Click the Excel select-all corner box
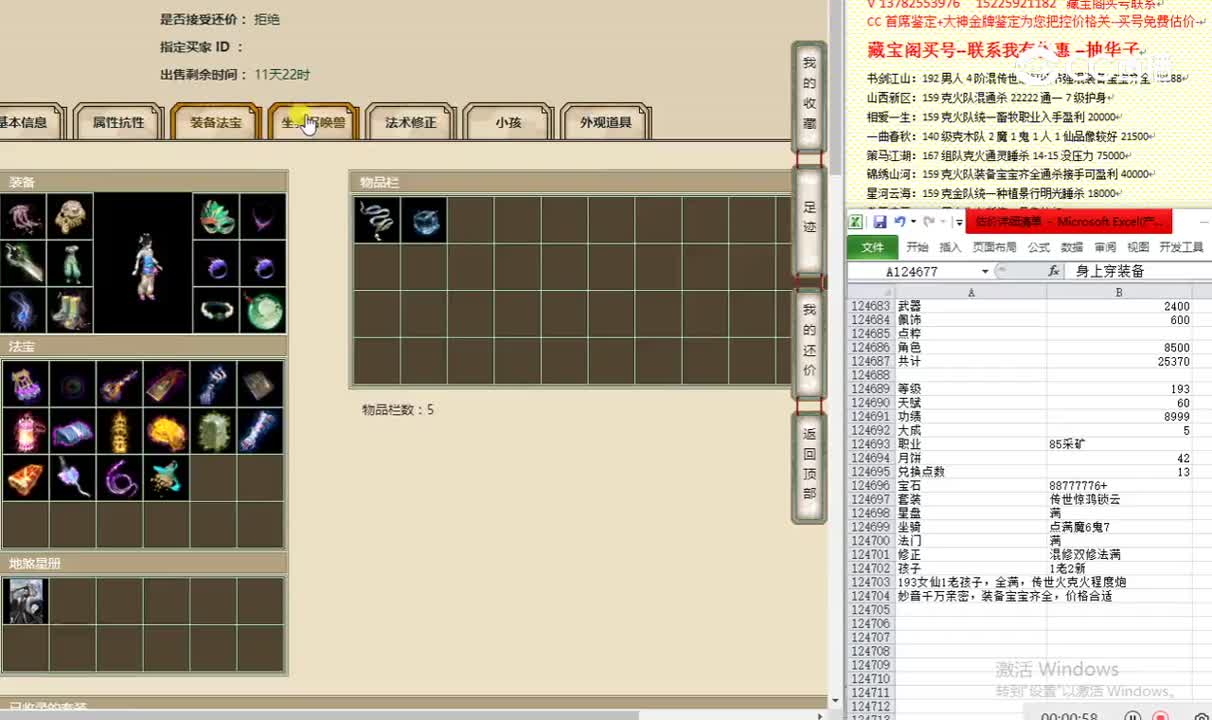This screenshot has height=720, width=1212. (871, 292)
